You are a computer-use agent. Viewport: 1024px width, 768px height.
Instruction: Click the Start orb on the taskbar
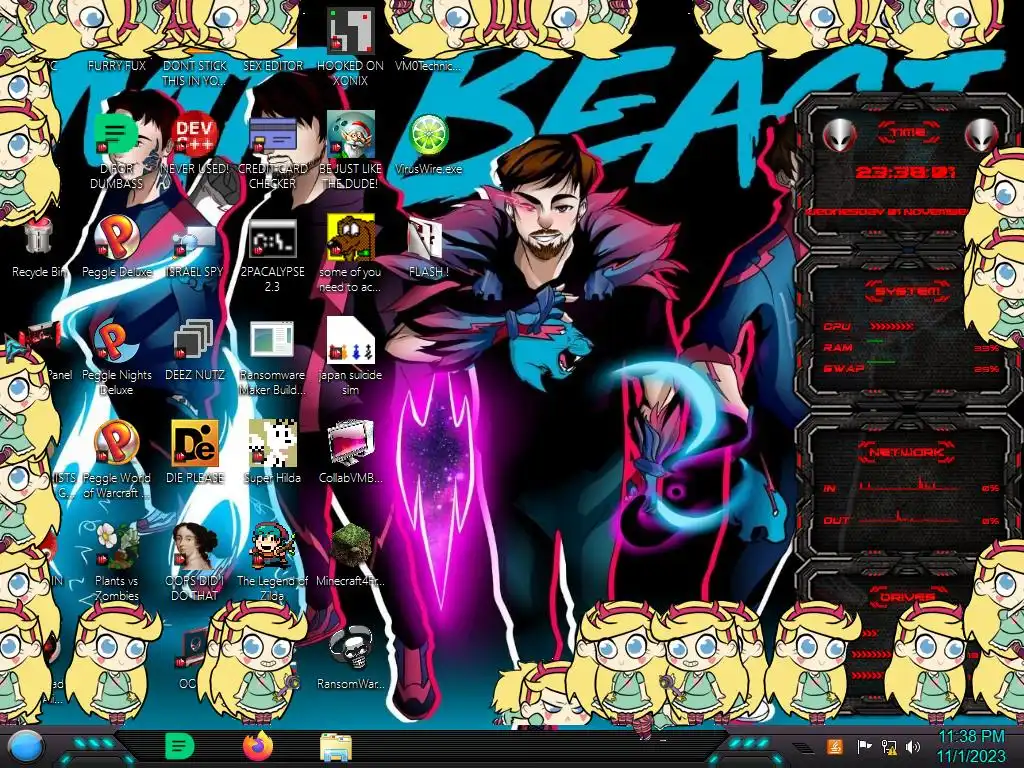coord(26,747)
